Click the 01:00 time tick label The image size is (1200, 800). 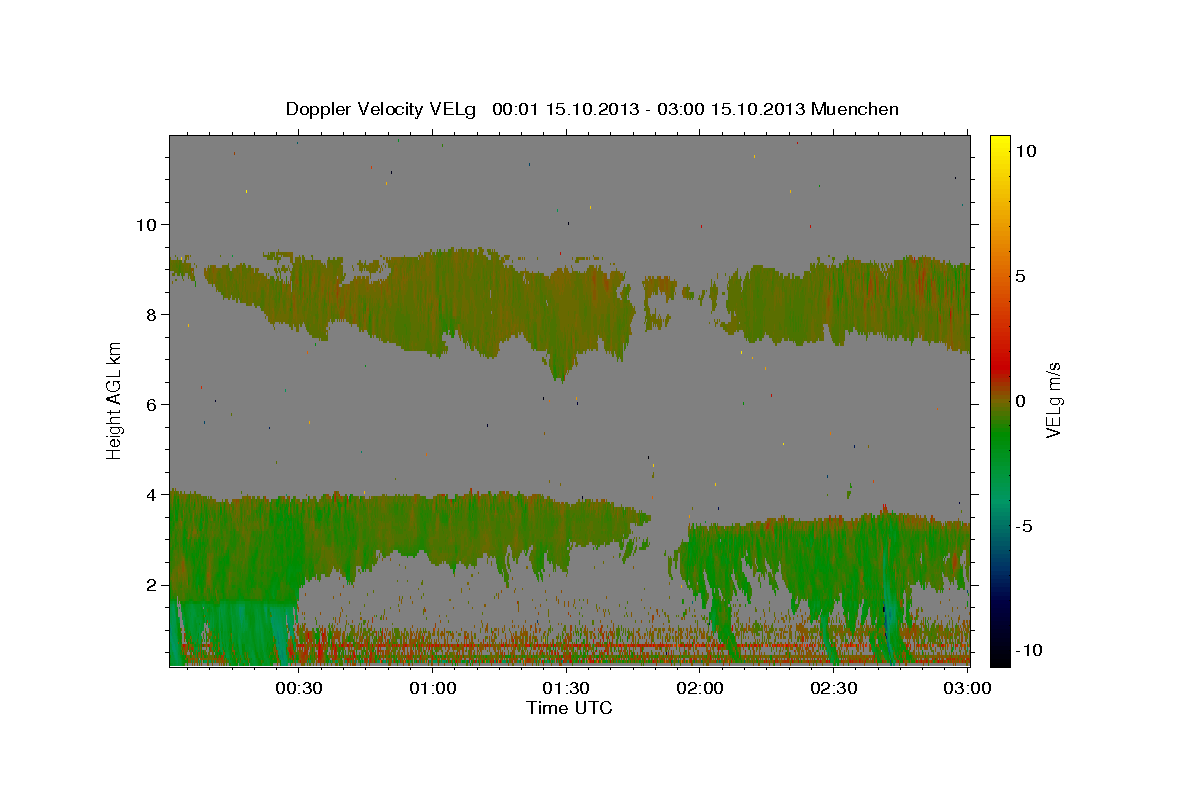pos(432,688)
